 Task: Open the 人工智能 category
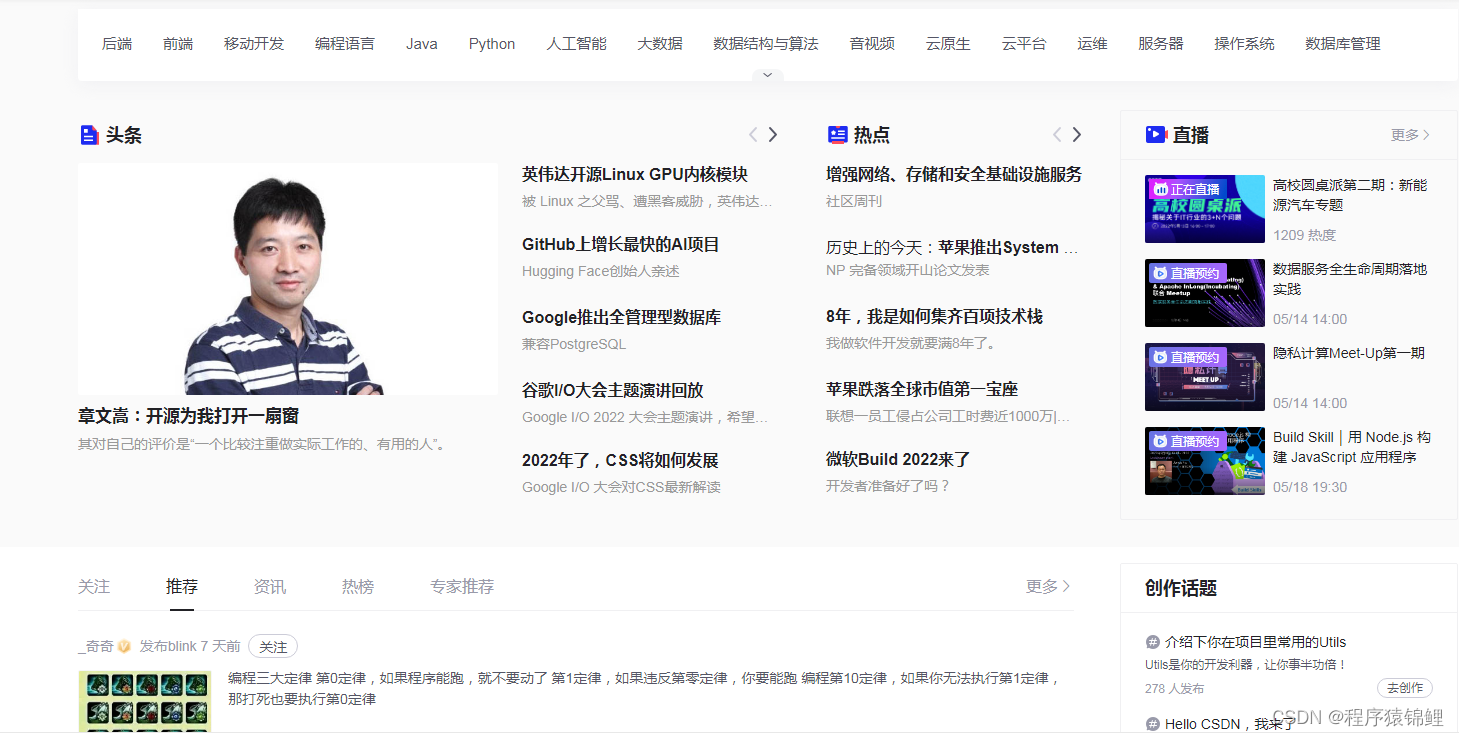(x=577, y=44)
